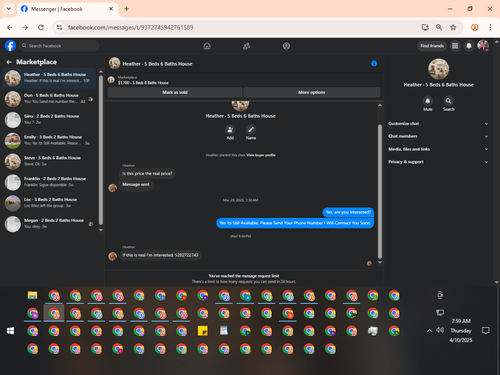Open Sticky Notes from the taskbar
The height and width of the screenshot is (375, 500).
pos(203,331)
